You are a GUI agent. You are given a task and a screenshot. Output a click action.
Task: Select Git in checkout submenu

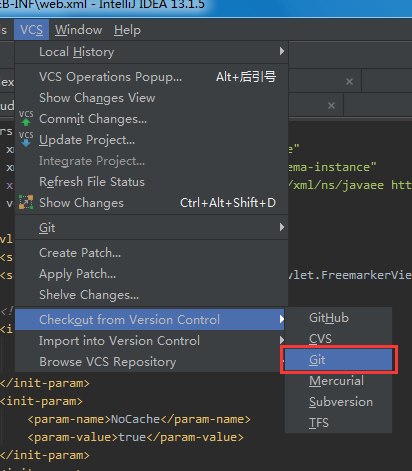(338, 360)
